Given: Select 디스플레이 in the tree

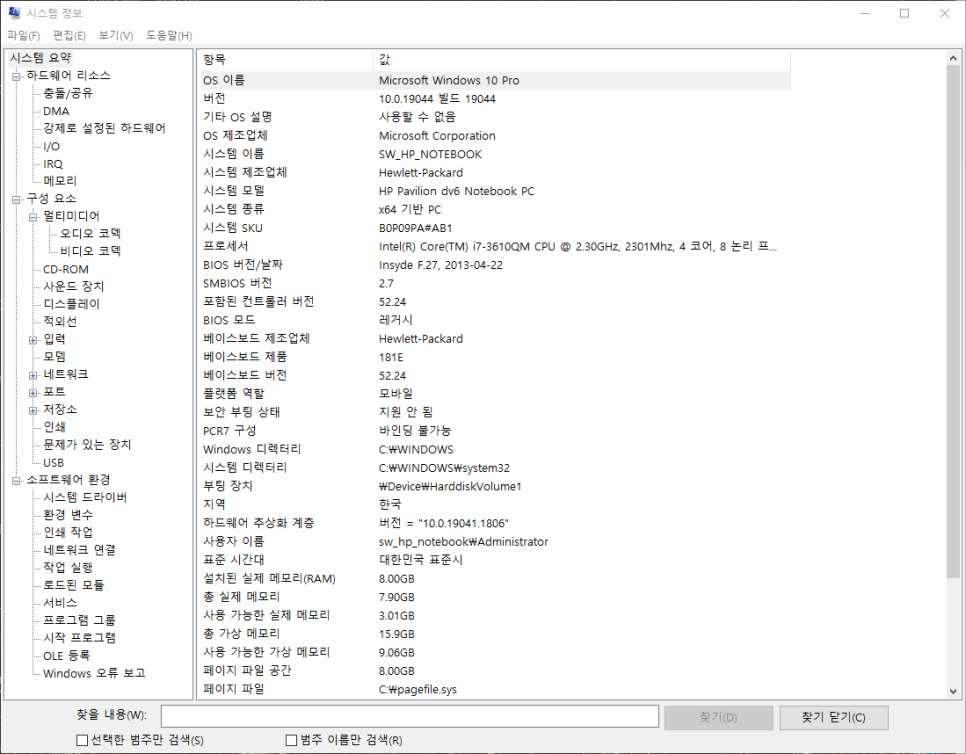Looking at the screenshot, I should pyautogui.click(x=71, y=304).
